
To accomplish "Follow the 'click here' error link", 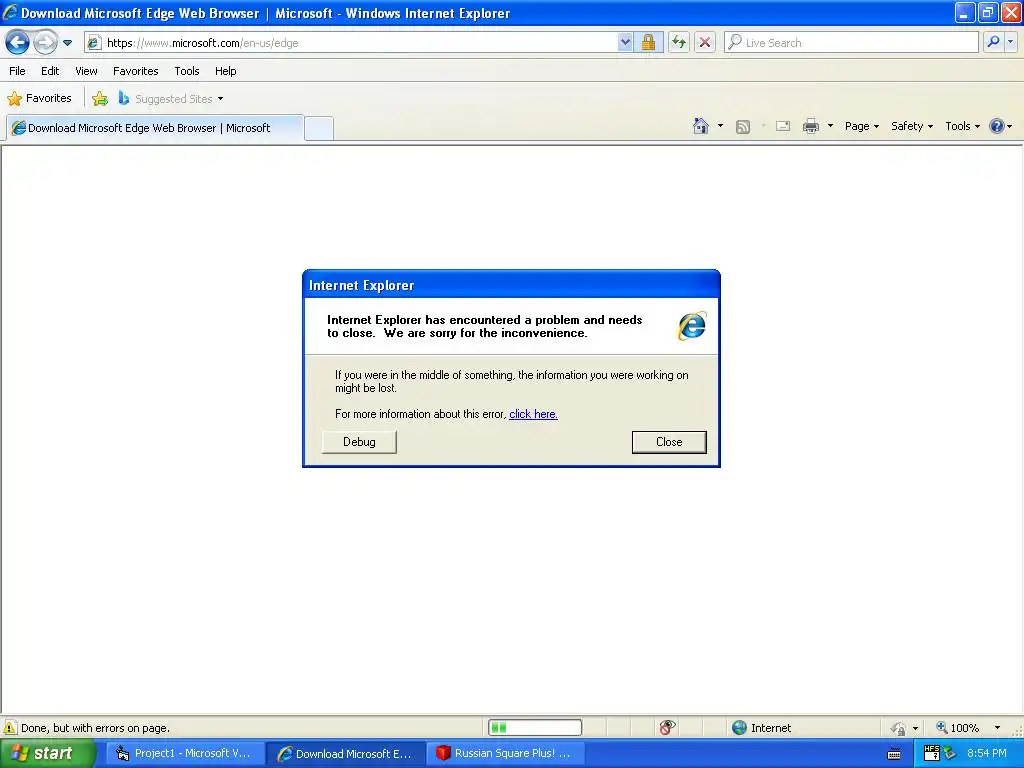I will coord(533,414).
